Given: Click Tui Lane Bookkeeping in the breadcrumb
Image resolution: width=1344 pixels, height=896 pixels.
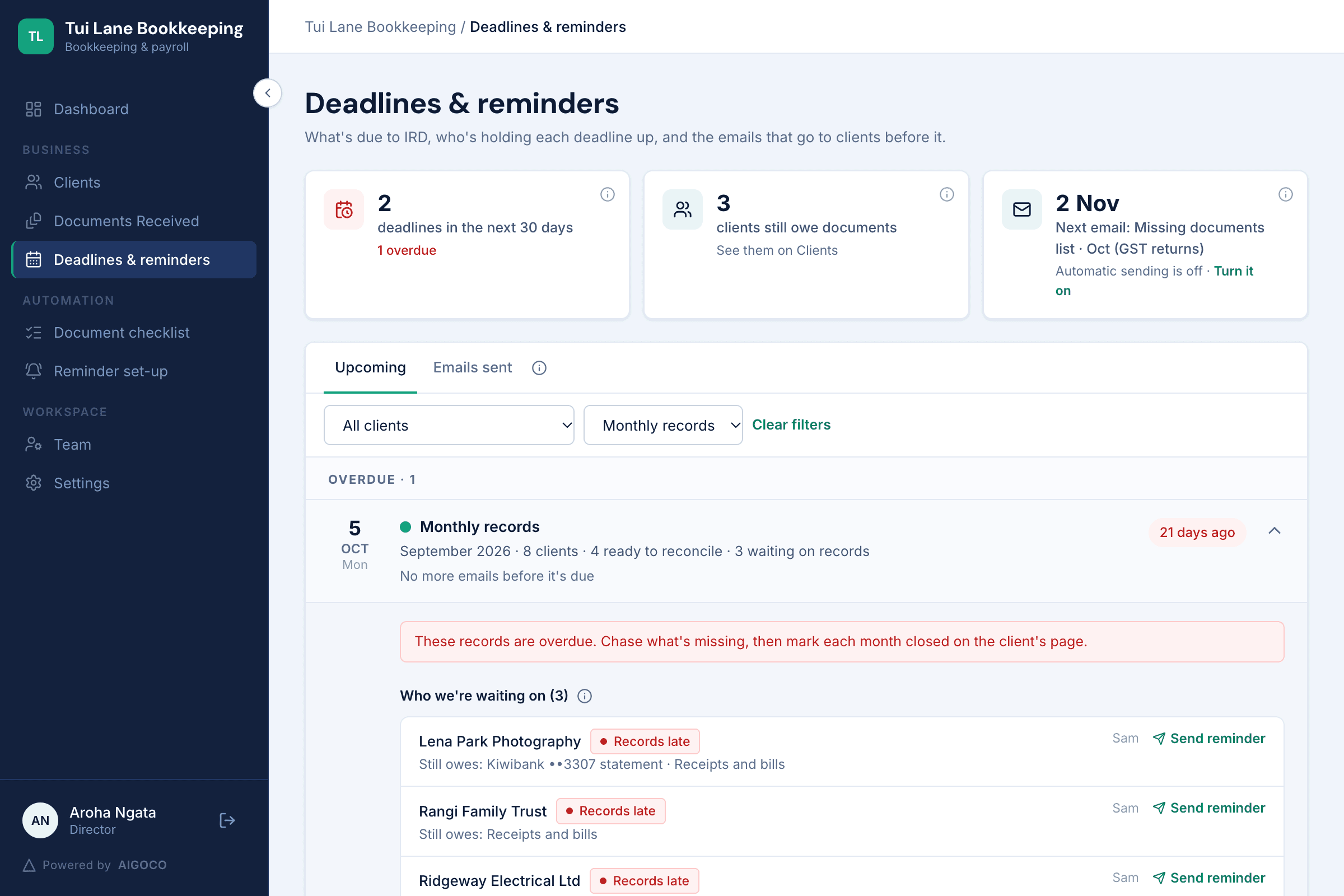Looking at the screenshot, I should pyautogui.click(x=381, y=27).
